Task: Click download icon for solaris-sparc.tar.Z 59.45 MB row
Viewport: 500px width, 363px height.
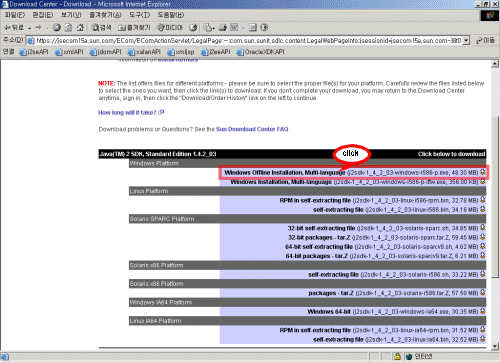Action: (x=482, y=237)
